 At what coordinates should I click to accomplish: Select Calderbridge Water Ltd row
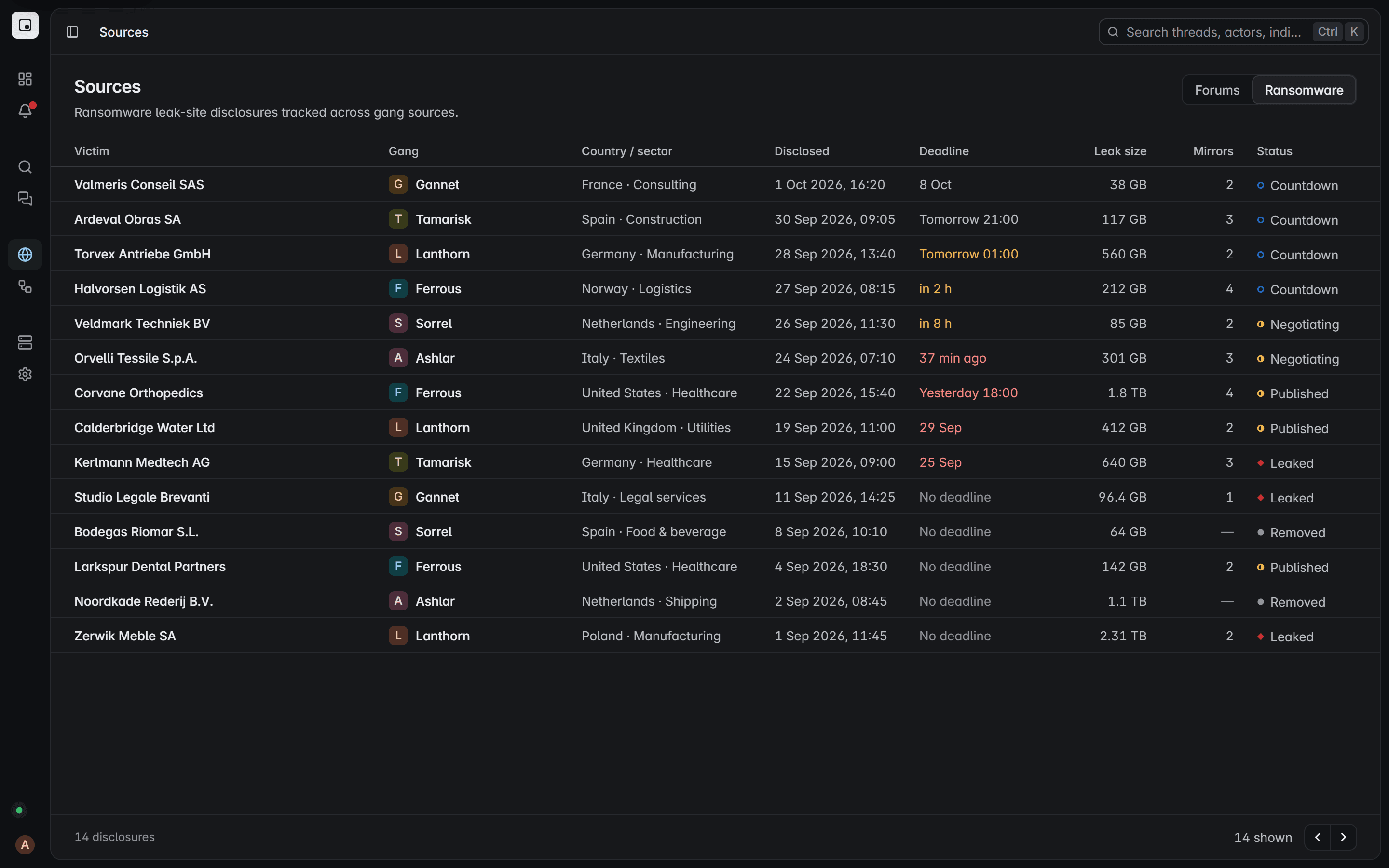pos(715,427)
